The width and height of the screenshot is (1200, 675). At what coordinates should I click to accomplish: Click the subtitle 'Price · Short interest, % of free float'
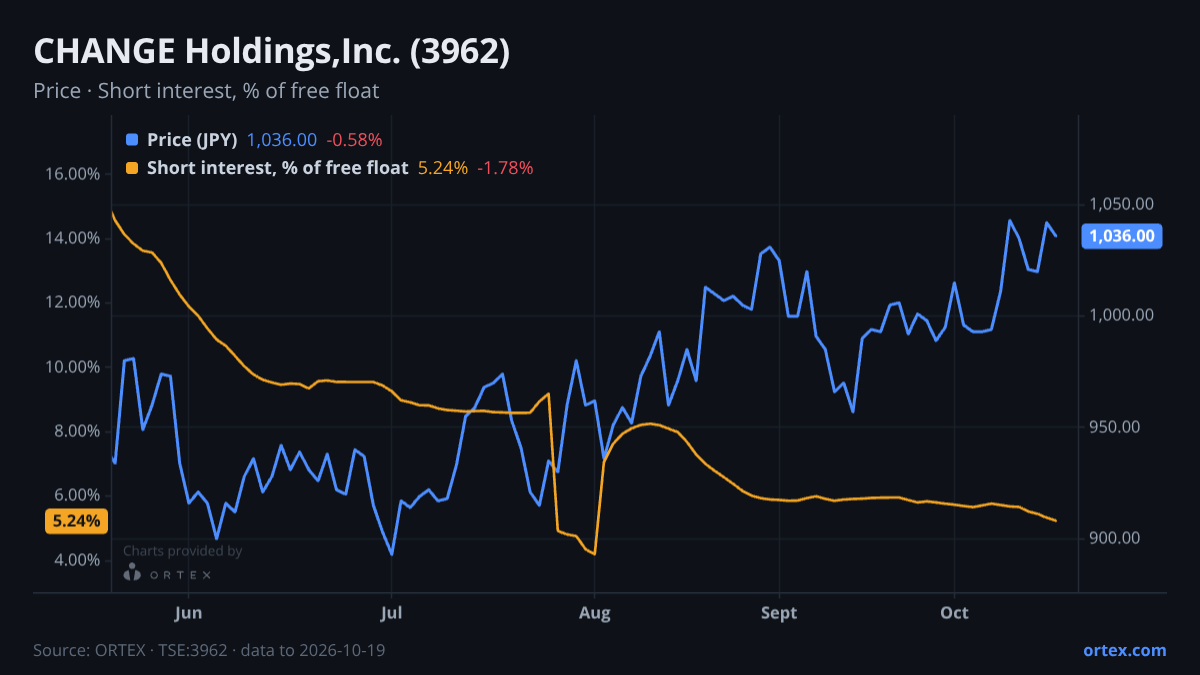tap(206, 91)
